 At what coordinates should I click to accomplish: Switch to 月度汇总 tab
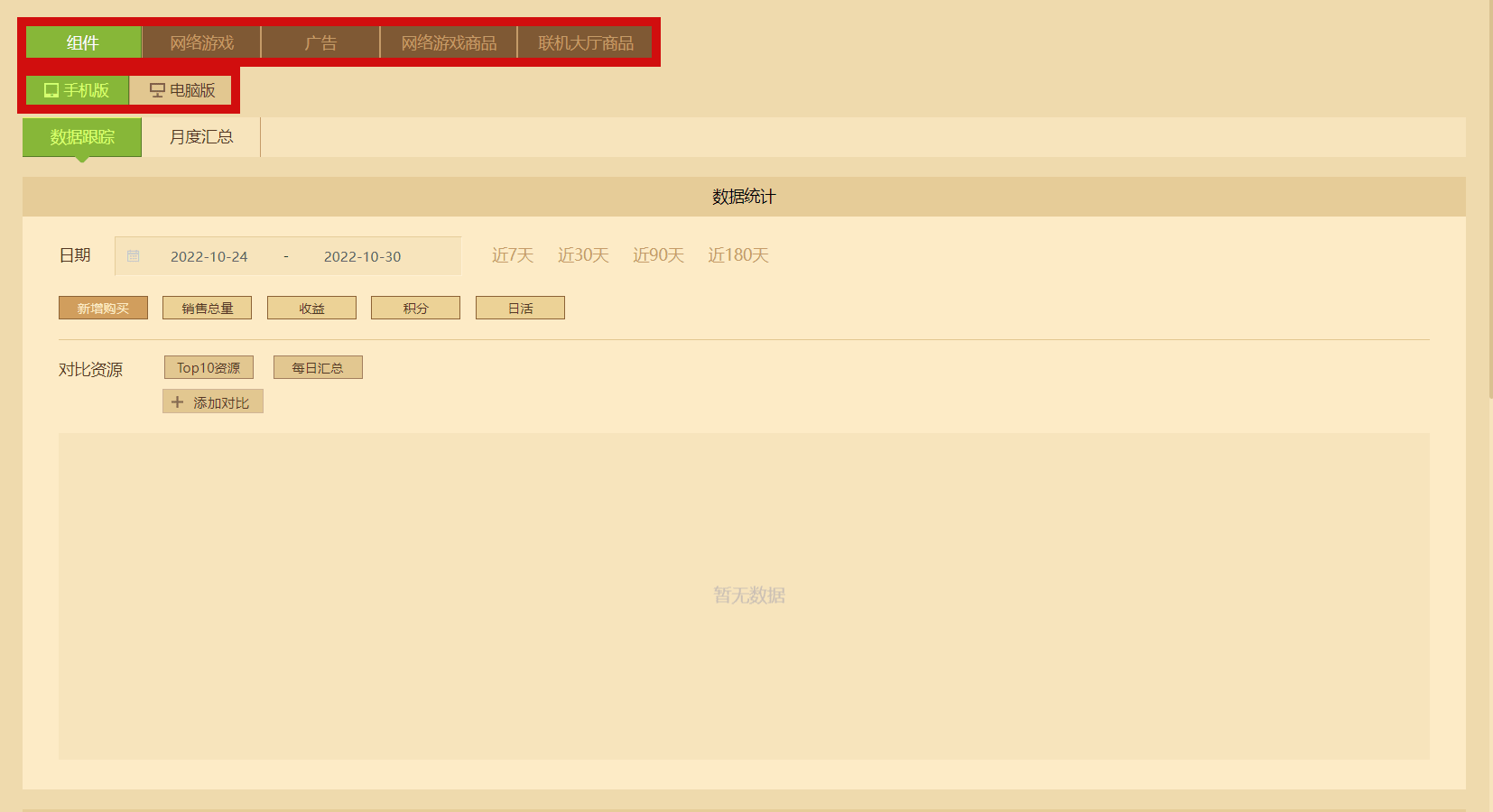201,137
